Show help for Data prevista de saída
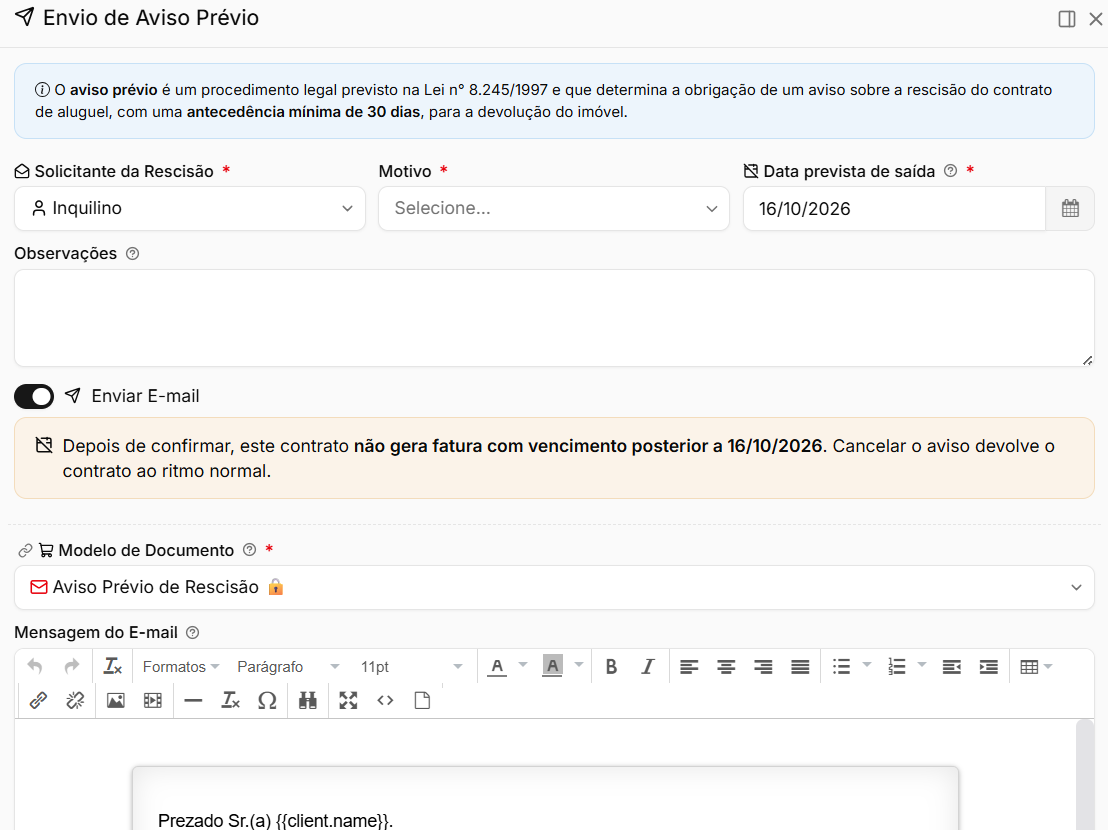 tap(950, 171)
